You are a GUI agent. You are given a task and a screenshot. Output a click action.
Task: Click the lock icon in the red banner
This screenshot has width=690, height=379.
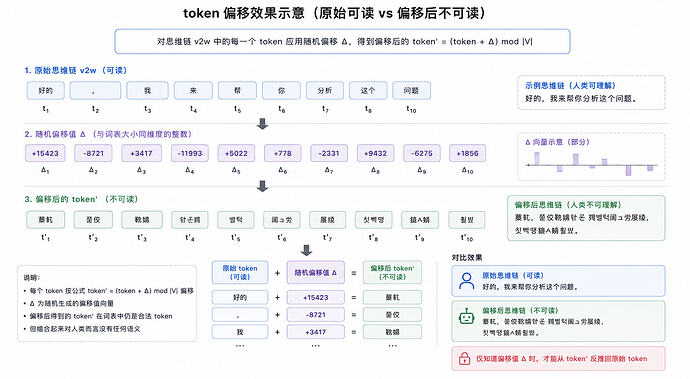[464, 359]
